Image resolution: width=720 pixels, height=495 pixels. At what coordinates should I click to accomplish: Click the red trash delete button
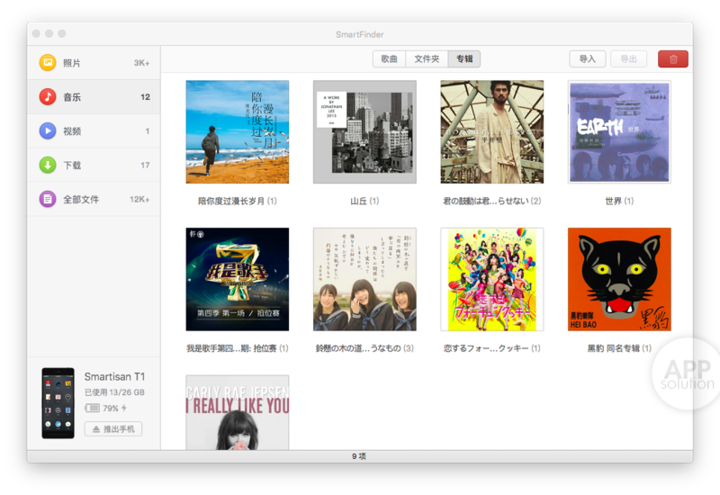(672, 59)
